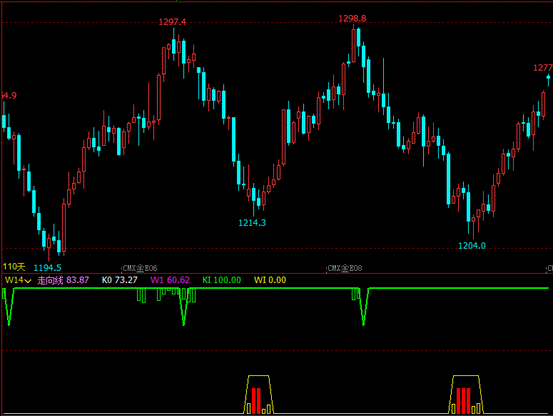Select the green KI 100.00 label

pos(221,280)
